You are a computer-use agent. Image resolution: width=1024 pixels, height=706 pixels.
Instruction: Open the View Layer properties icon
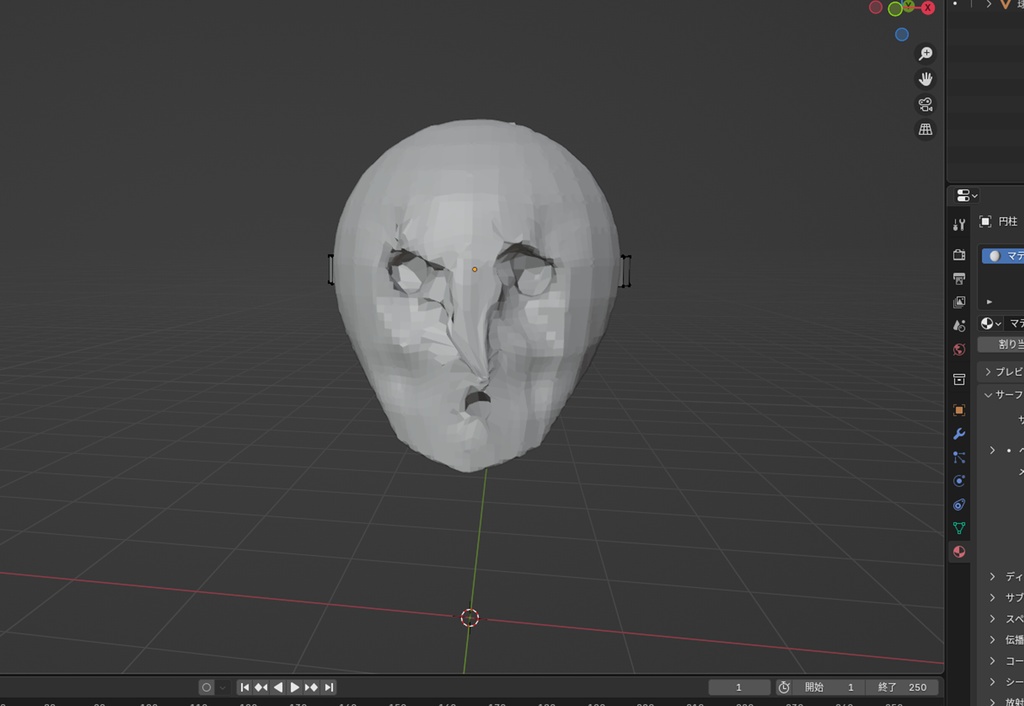tap(959, 302)
